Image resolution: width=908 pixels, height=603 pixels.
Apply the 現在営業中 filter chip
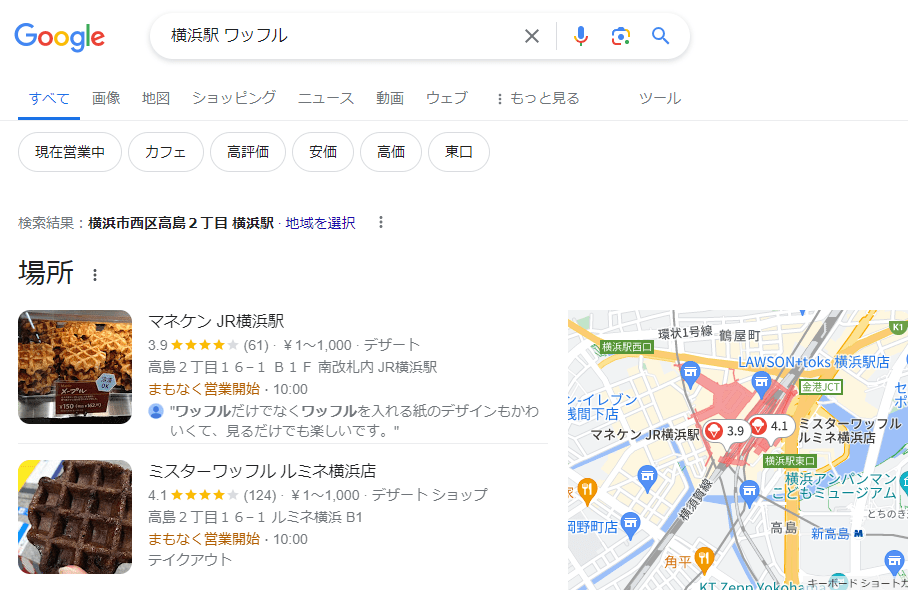coord(70,152)
